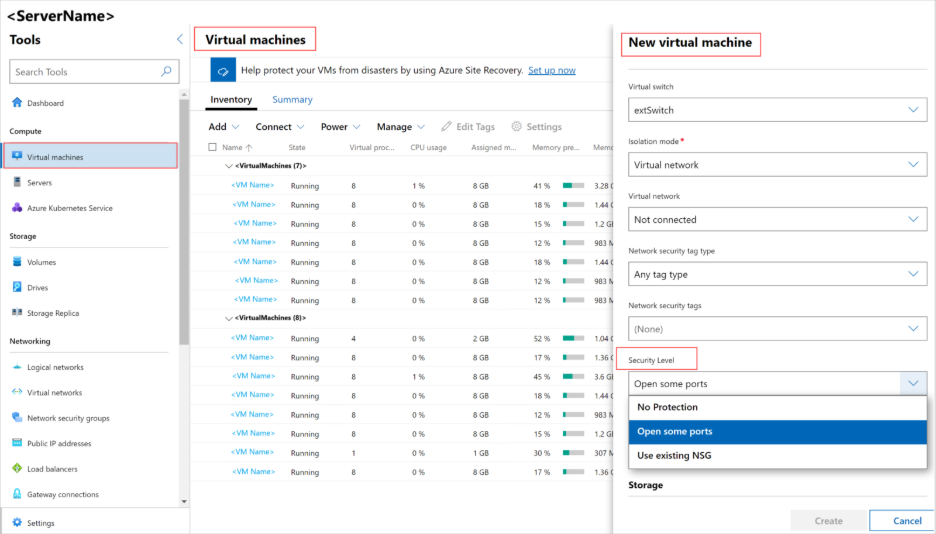Viewport: 936px width, 534px height.
Task: Click the Virtual machines monitor icon
Action: coord(17,156)
